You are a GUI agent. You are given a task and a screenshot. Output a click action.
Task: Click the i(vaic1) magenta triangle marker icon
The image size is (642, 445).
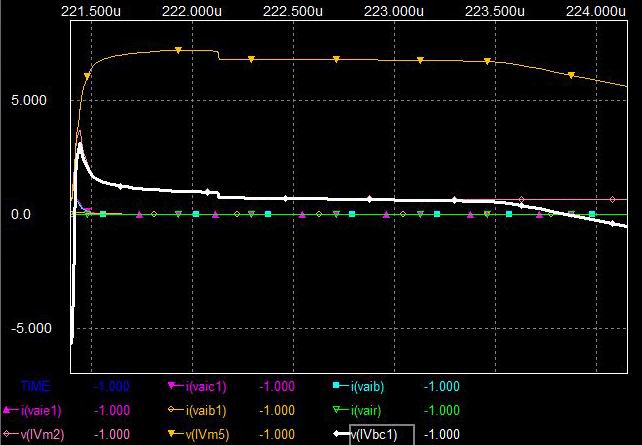click(x=172, y=385)
